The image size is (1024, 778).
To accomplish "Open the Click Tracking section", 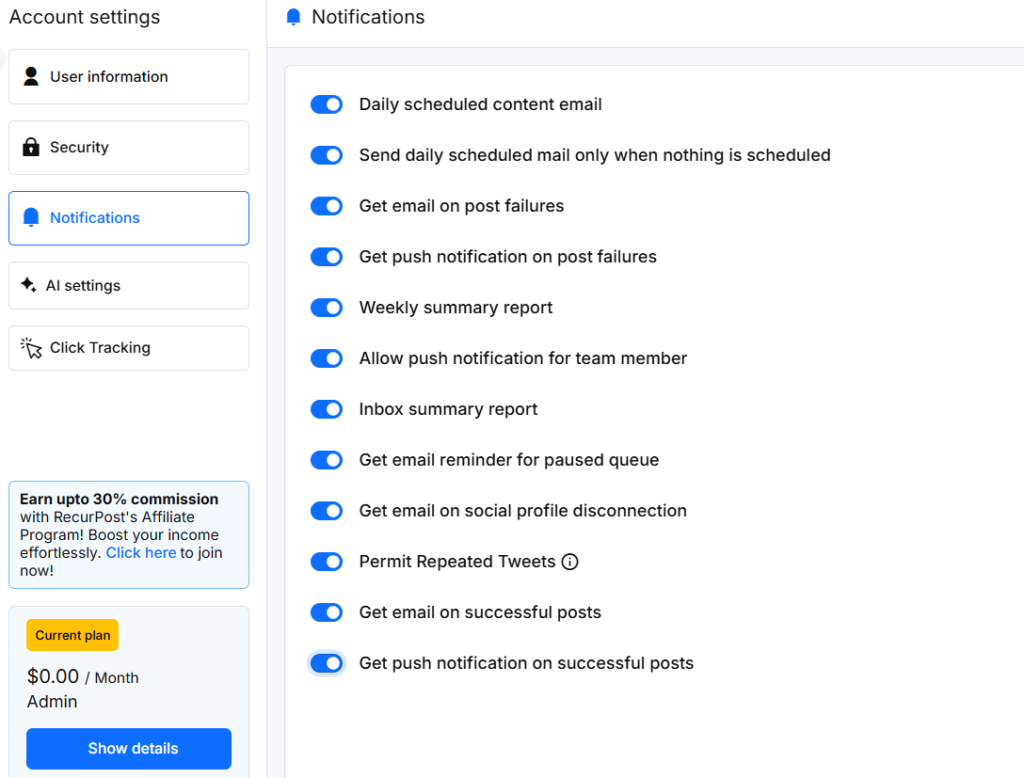I will click(128, 347).
